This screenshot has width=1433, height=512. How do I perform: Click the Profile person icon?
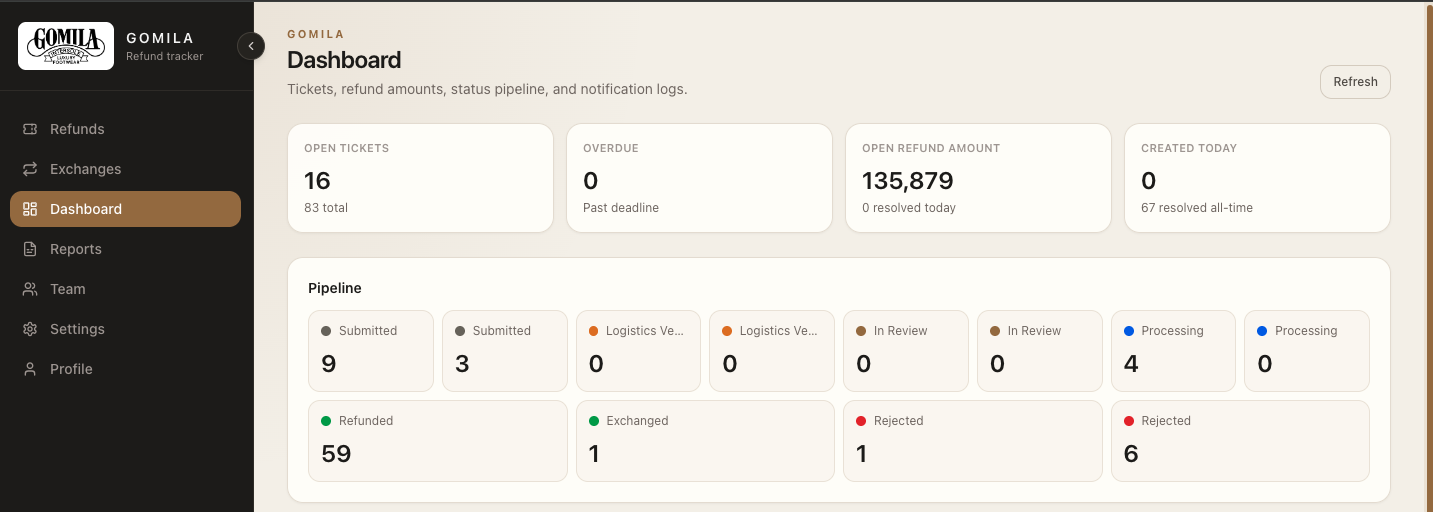[x=30, y=369]
